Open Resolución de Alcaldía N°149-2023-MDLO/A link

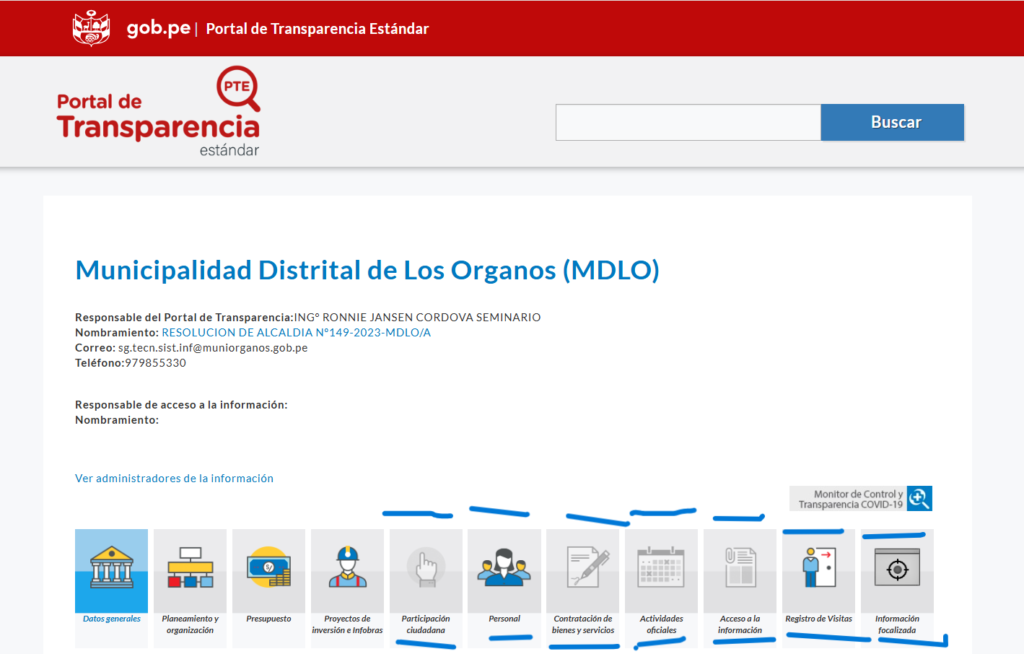coord(296,333)
